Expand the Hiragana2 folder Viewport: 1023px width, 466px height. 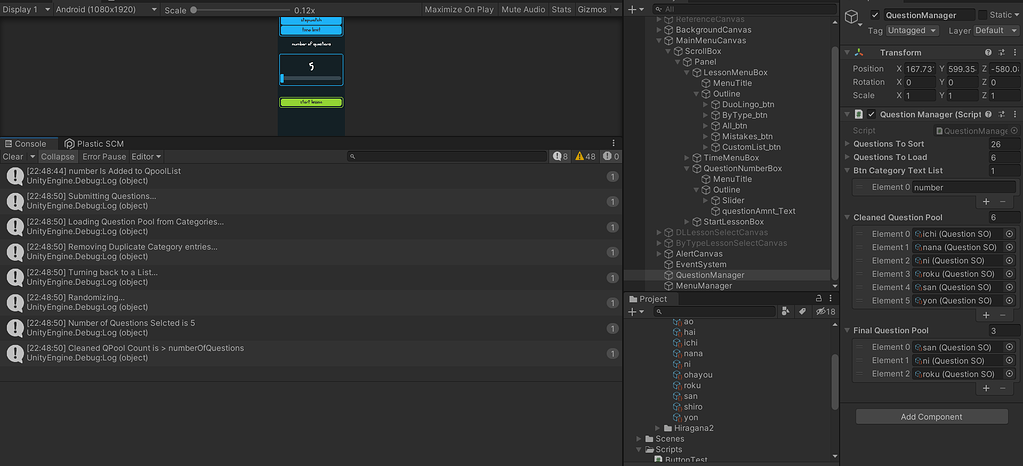point(658,428)
